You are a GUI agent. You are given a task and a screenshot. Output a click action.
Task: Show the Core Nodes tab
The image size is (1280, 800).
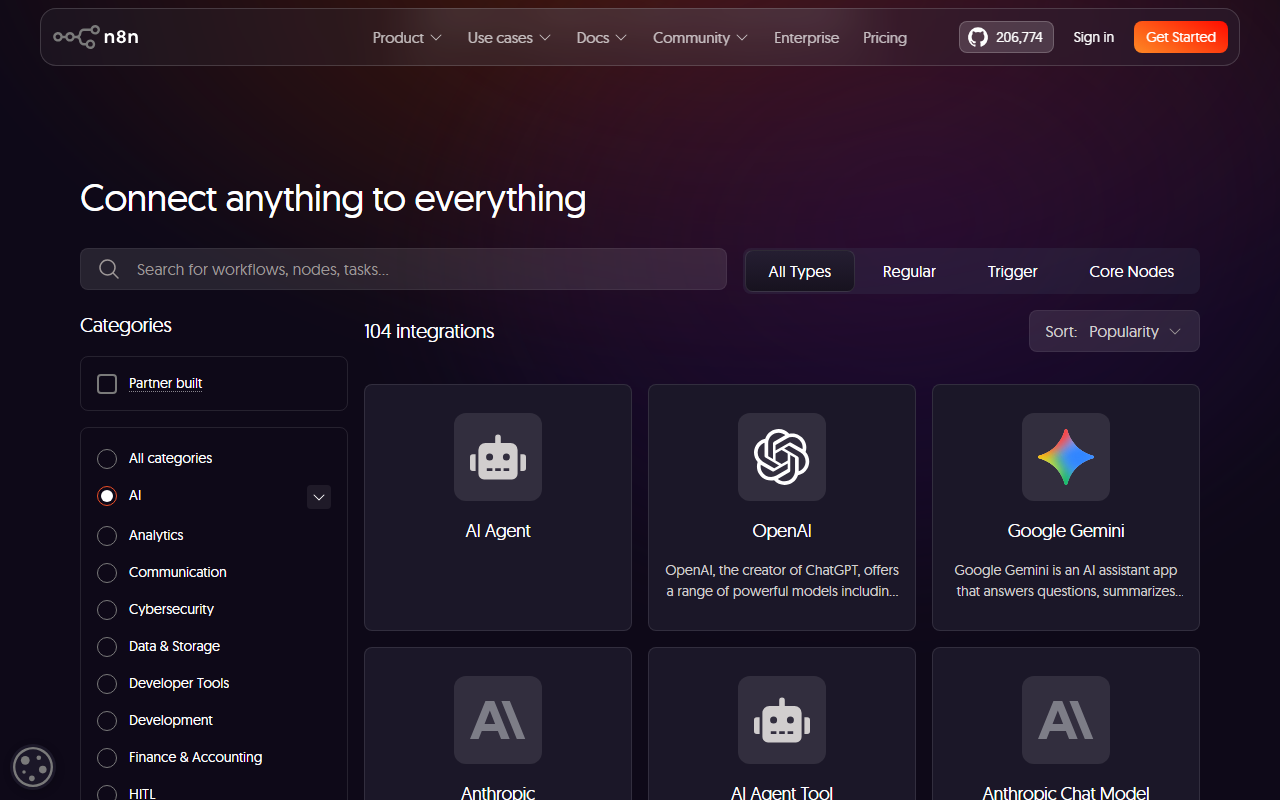1131,271
